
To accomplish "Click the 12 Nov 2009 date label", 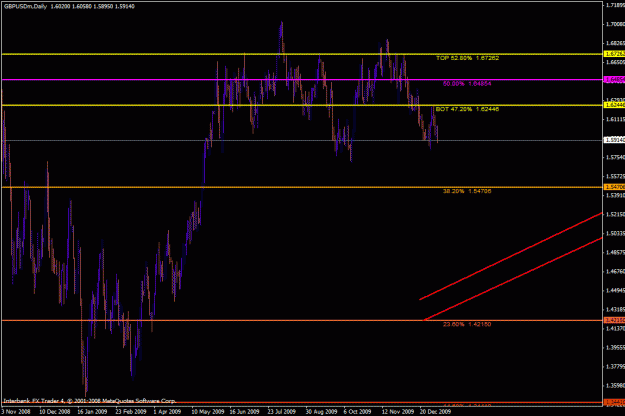I will pyautogui.click(x=398, y=412).
